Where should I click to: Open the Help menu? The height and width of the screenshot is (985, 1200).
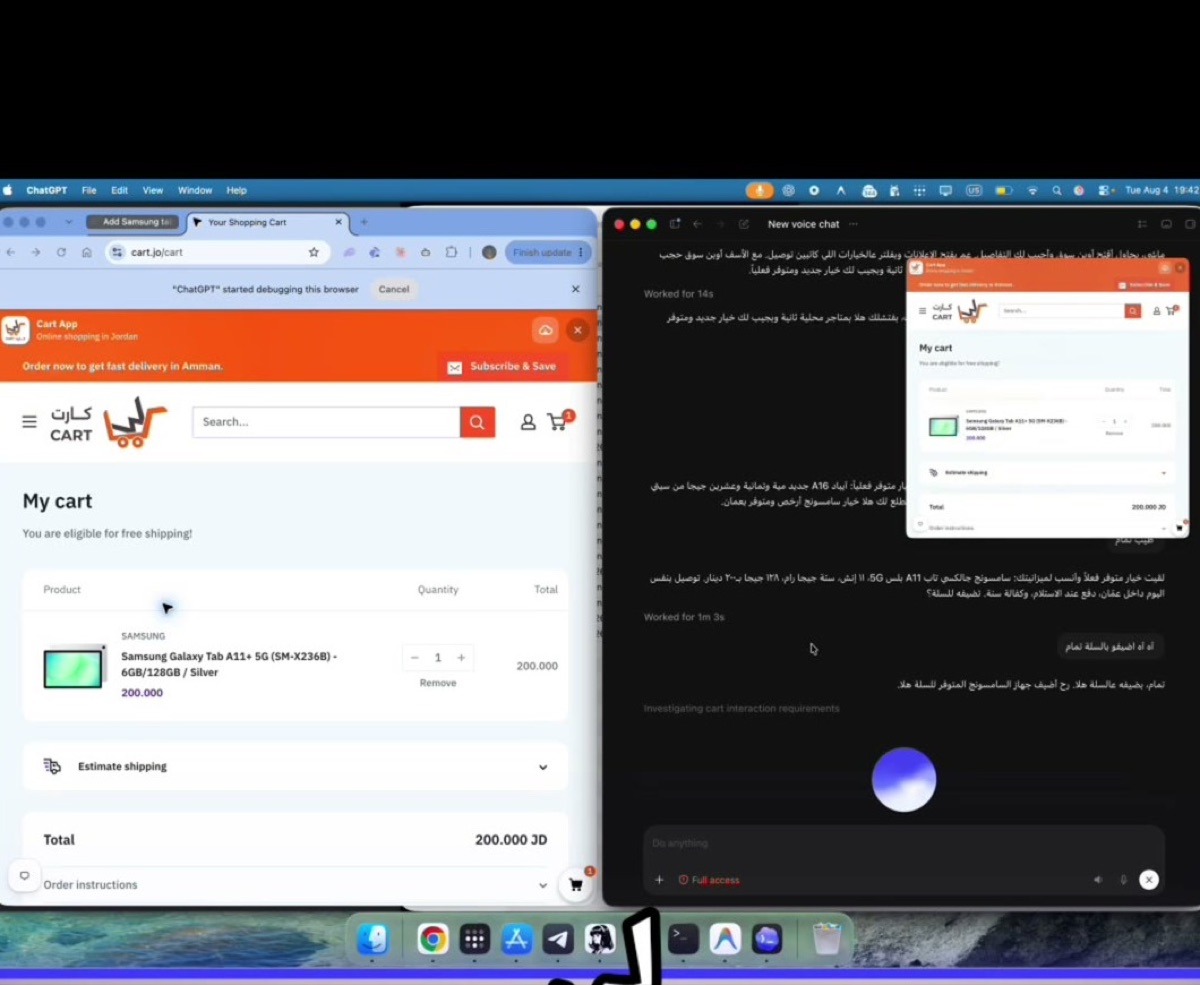click(236, 190)
